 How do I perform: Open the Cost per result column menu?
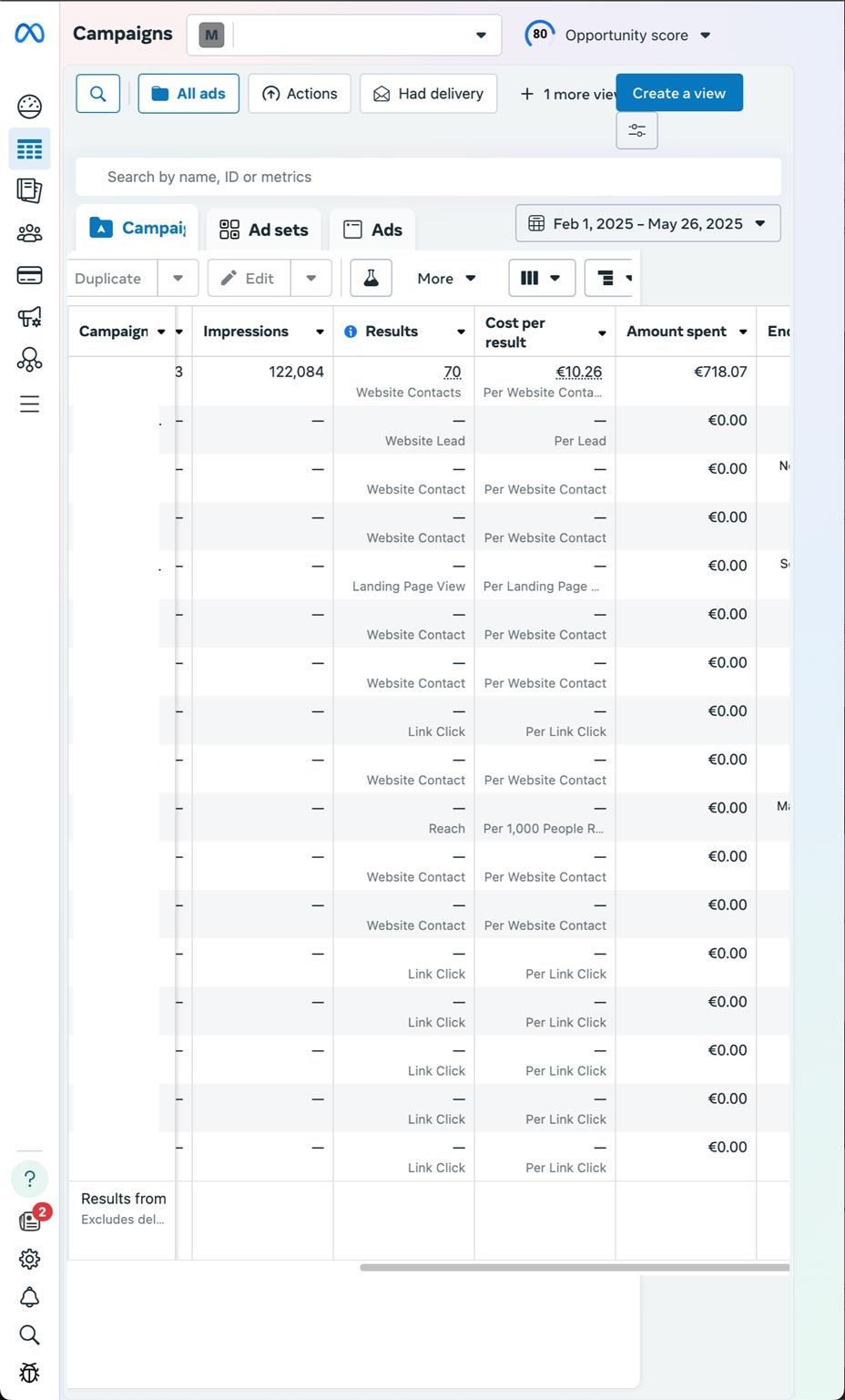click(602, 333)
